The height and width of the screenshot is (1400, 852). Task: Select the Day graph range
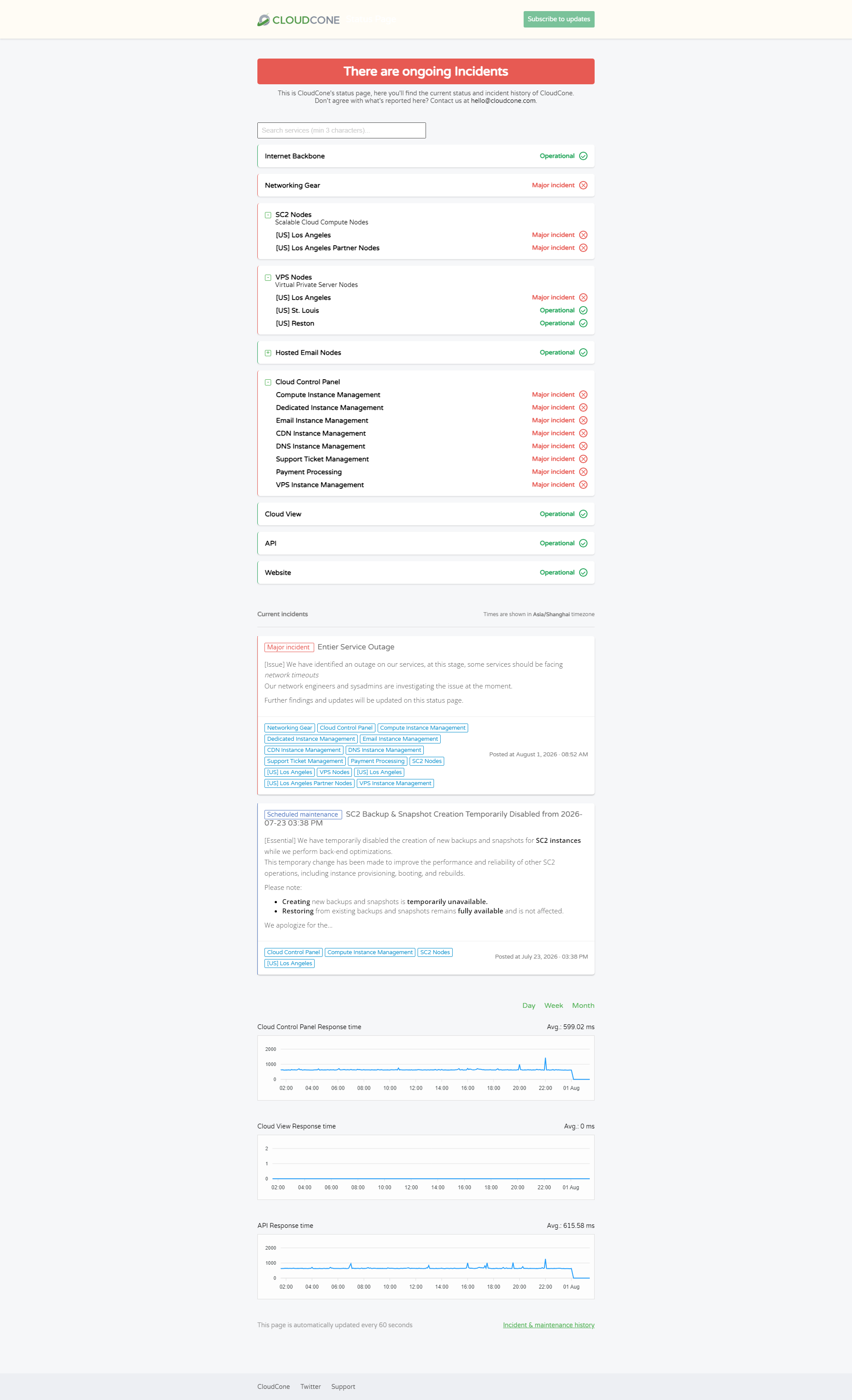coord(529,1005)
